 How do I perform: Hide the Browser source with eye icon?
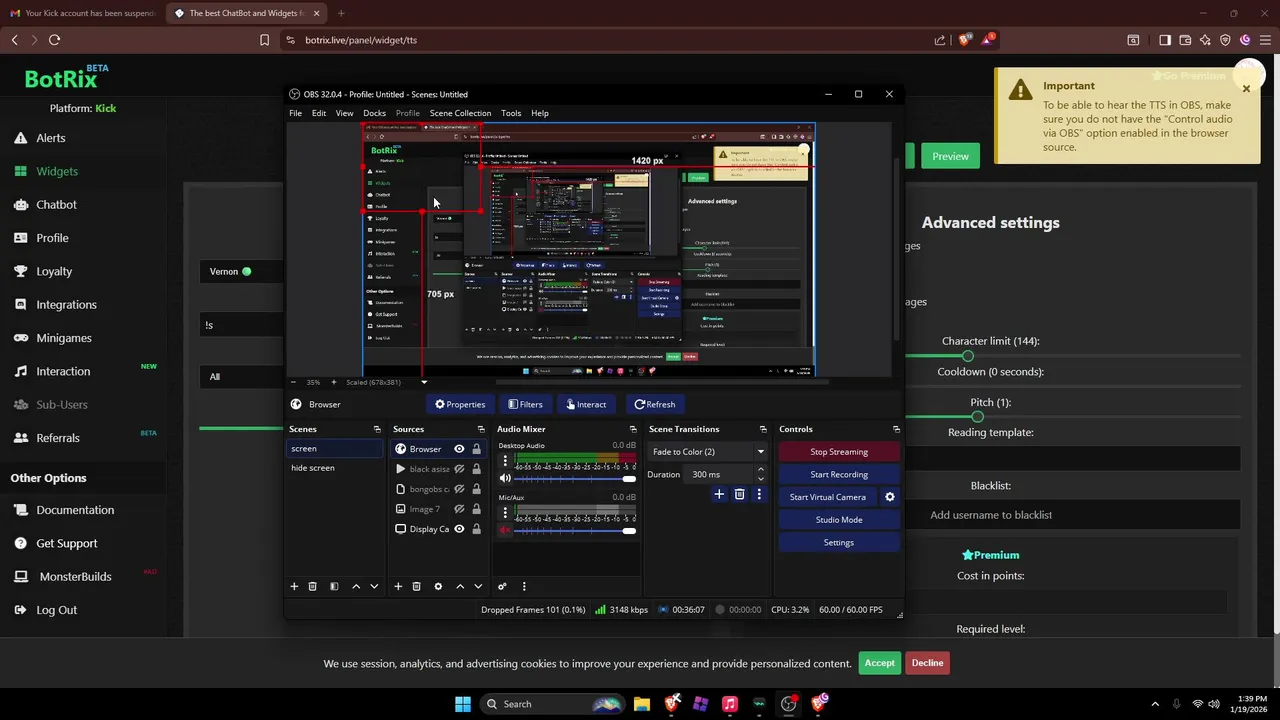pyautogui.click(x=459, y=449)
